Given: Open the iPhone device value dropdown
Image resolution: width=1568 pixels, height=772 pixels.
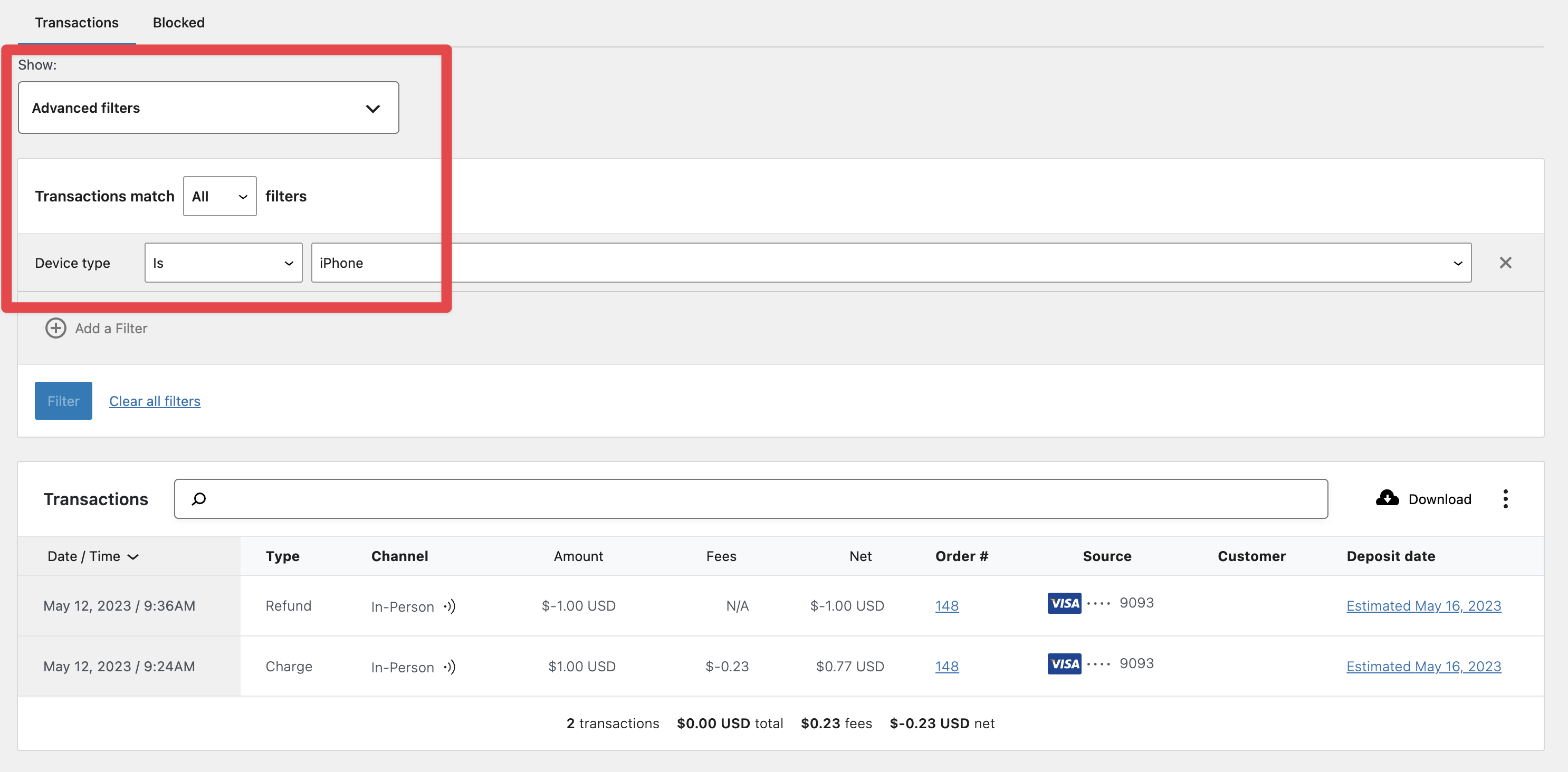Looking at the screenshot, I should coord(891,263).
